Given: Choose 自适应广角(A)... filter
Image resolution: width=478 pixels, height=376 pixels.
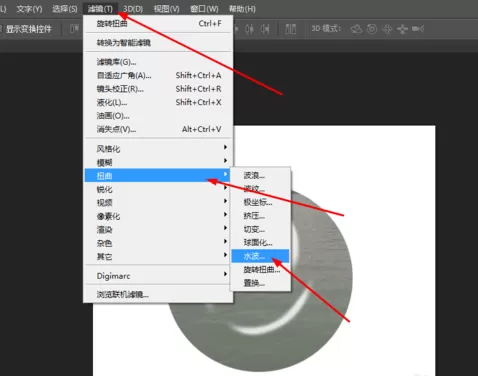Looking at the screenshot, I should pyautogui.click(x=158, y=75).
